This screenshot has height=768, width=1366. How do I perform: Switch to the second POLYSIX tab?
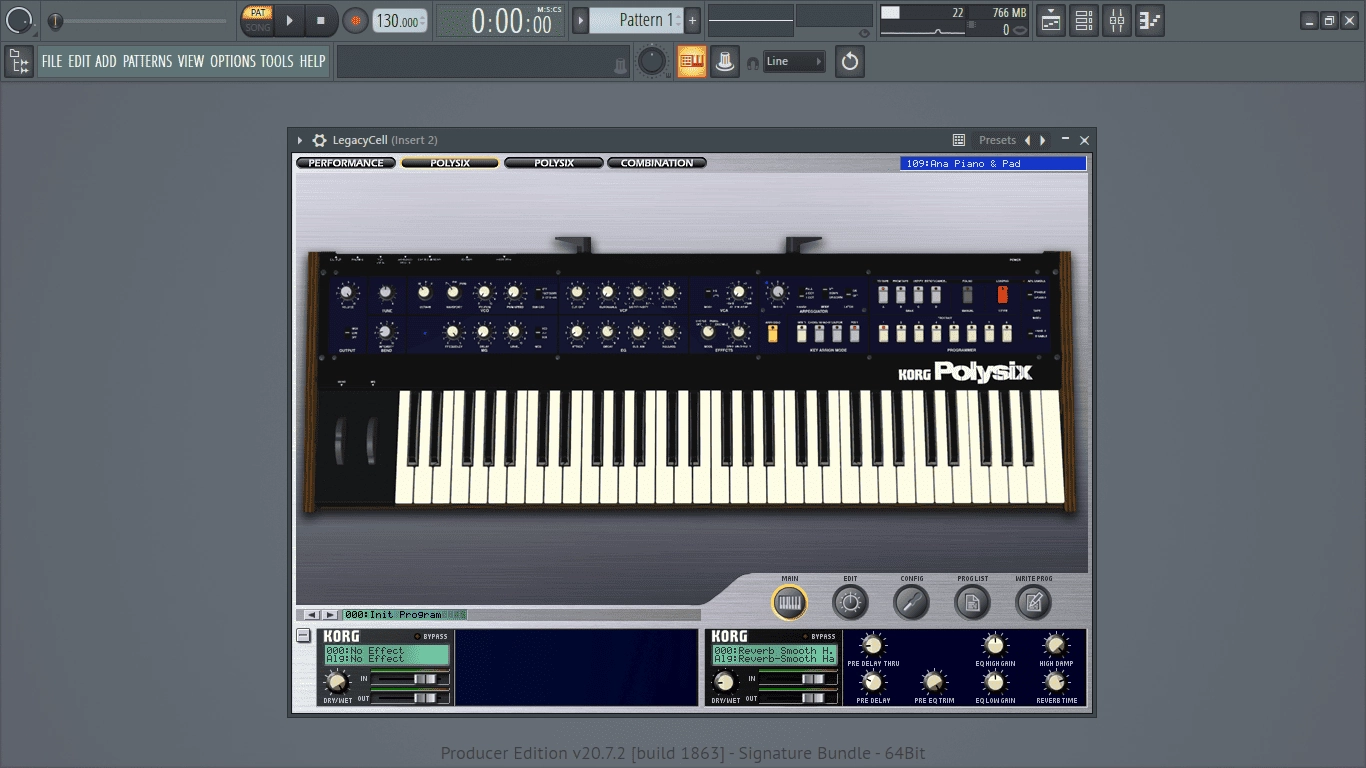[554, 163]
